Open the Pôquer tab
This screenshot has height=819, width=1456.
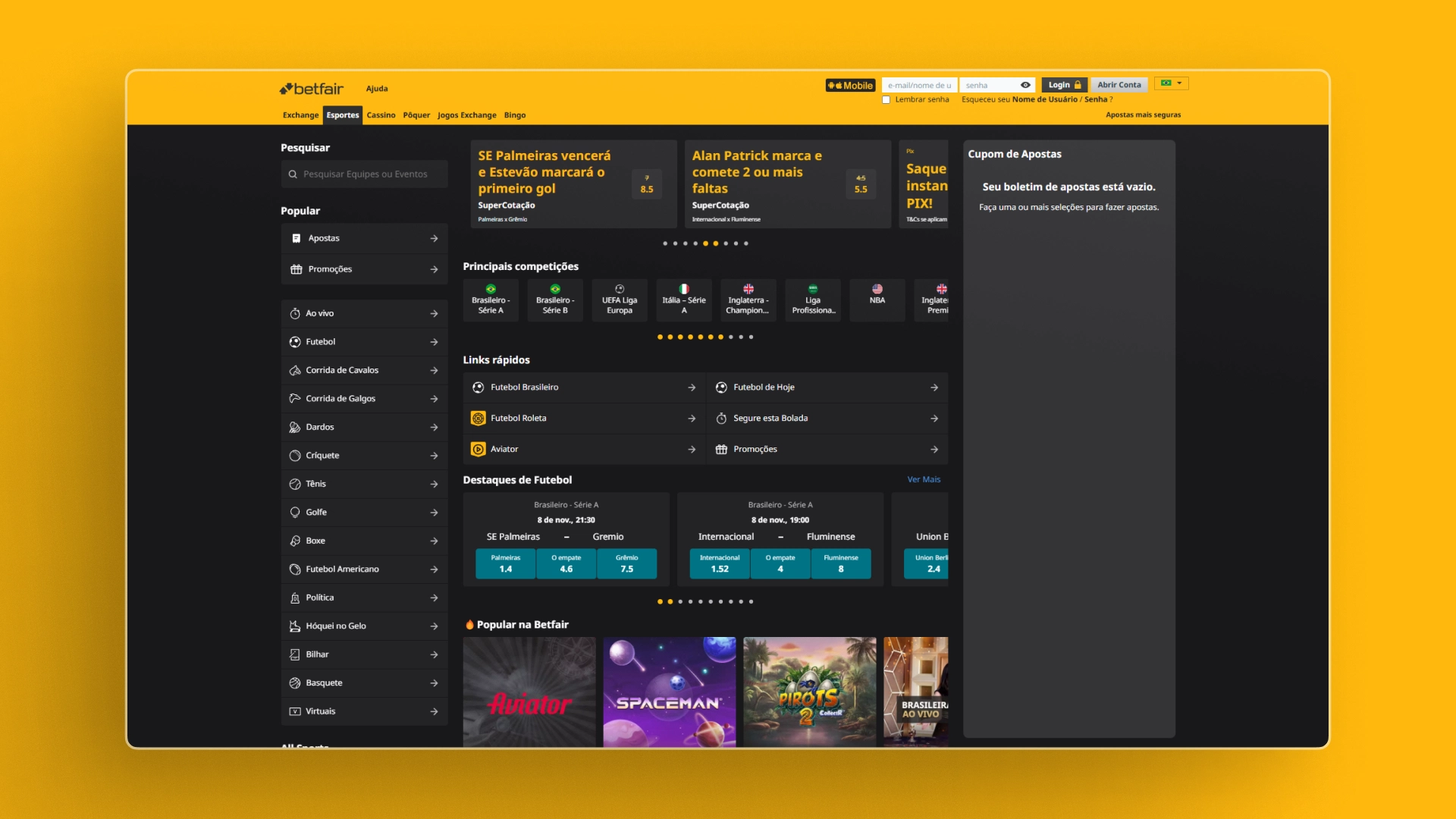click(x=416, y=115)
